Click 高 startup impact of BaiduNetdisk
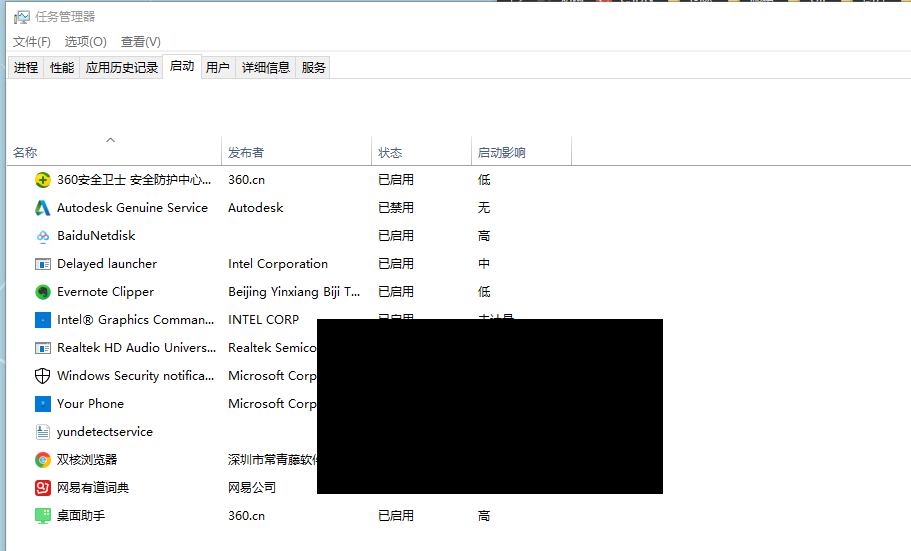Screen dimensions: 911x551 [484, 236]
